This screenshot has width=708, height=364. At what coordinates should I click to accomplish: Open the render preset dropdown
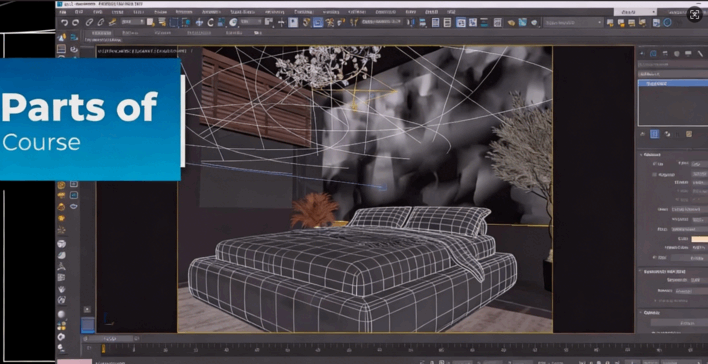point(573,22)
